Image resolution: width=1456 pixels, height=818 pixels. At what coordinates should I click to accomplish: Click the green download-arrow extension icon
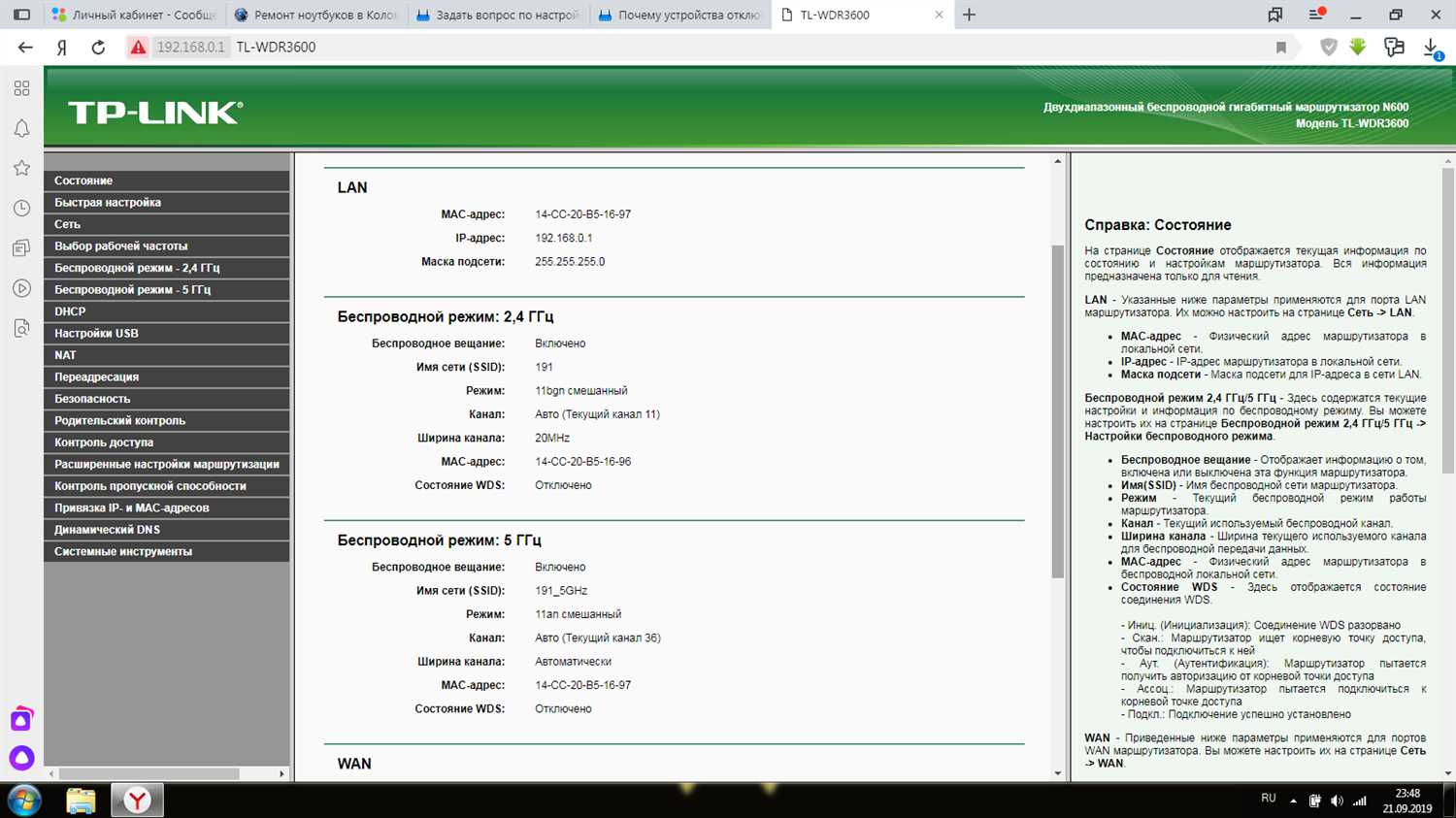click(1357, 47)
